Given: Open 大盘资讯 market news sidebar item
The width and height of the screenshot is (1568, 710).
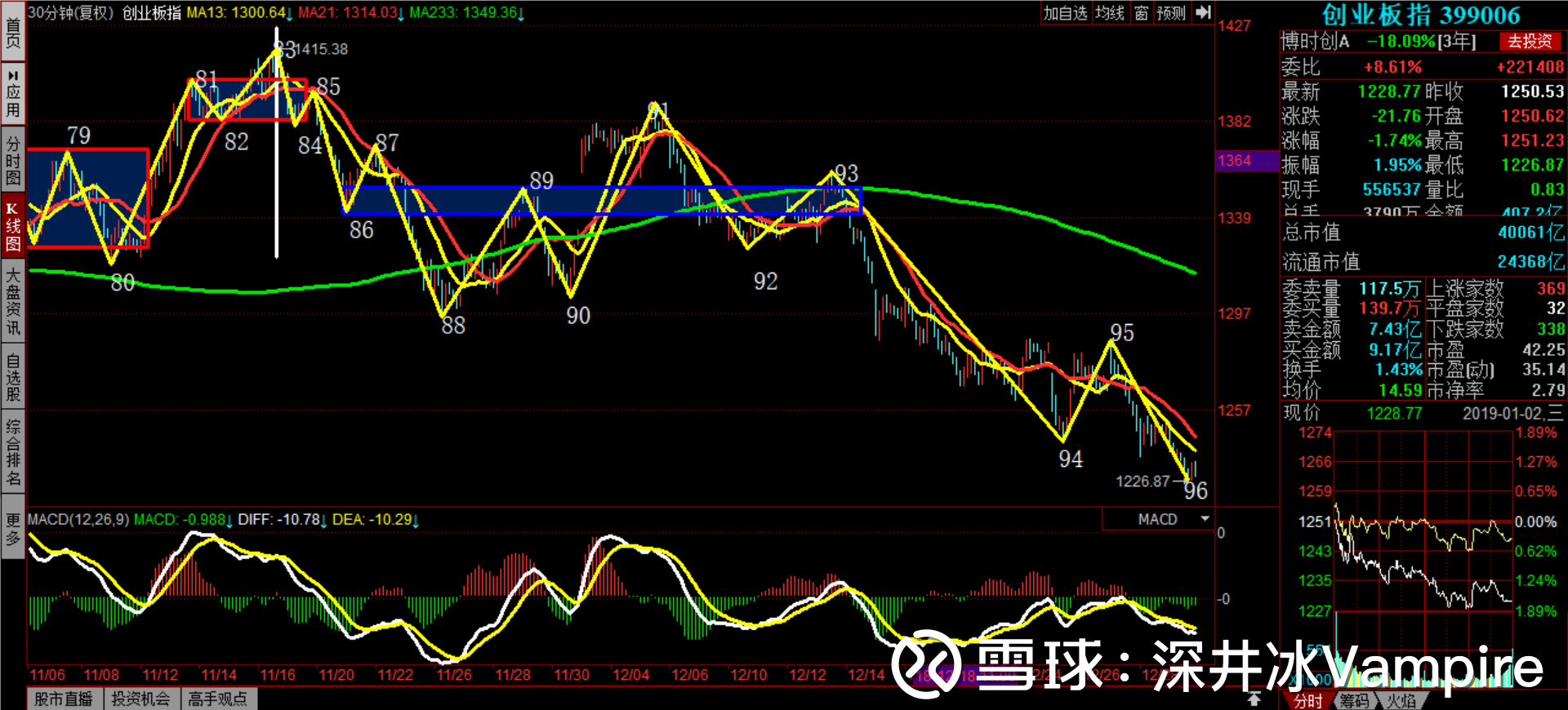Looking at the screenshot, I should click(13, 301).
